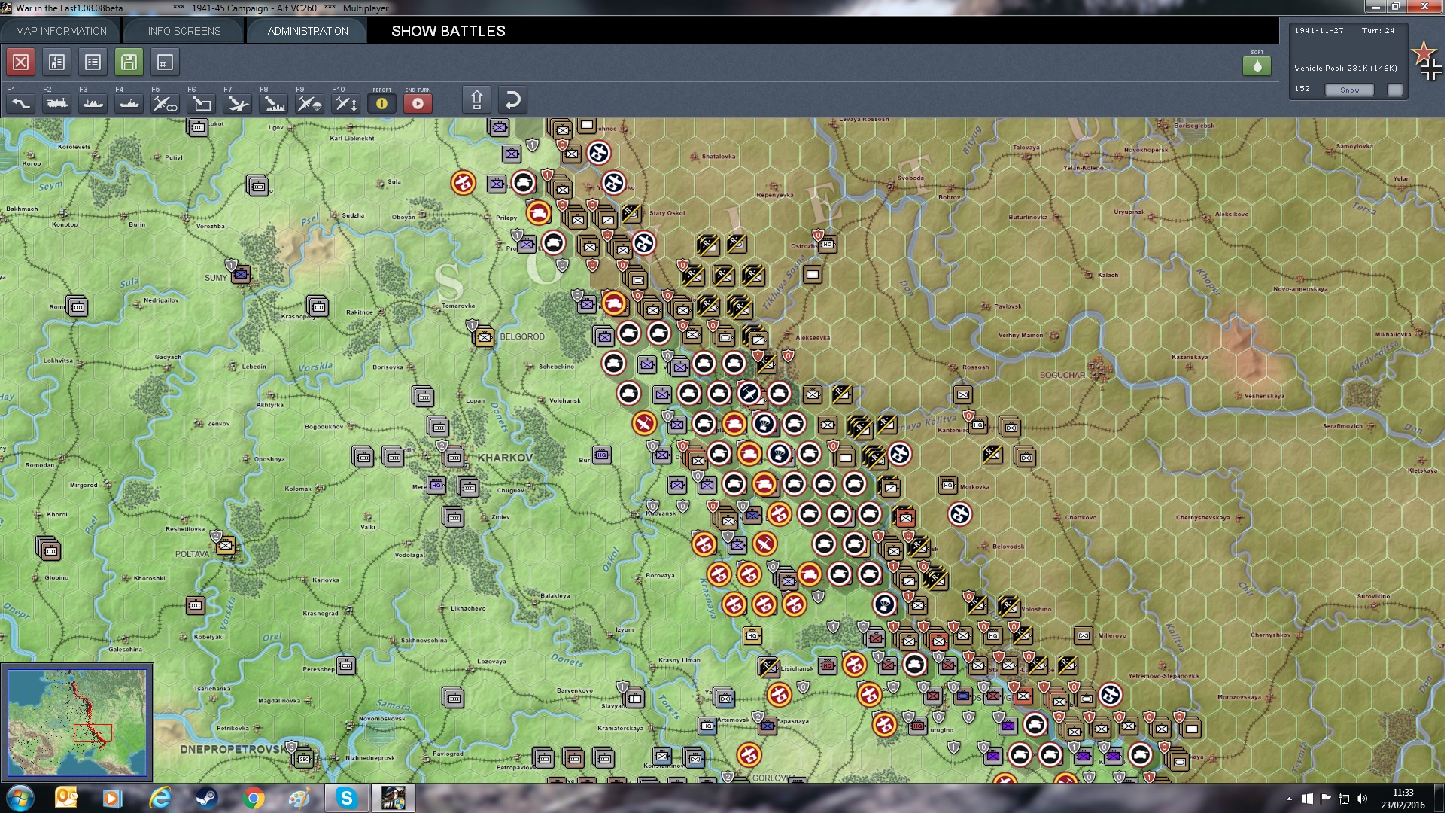Open the turn Report info button

[x=382, y=103]
